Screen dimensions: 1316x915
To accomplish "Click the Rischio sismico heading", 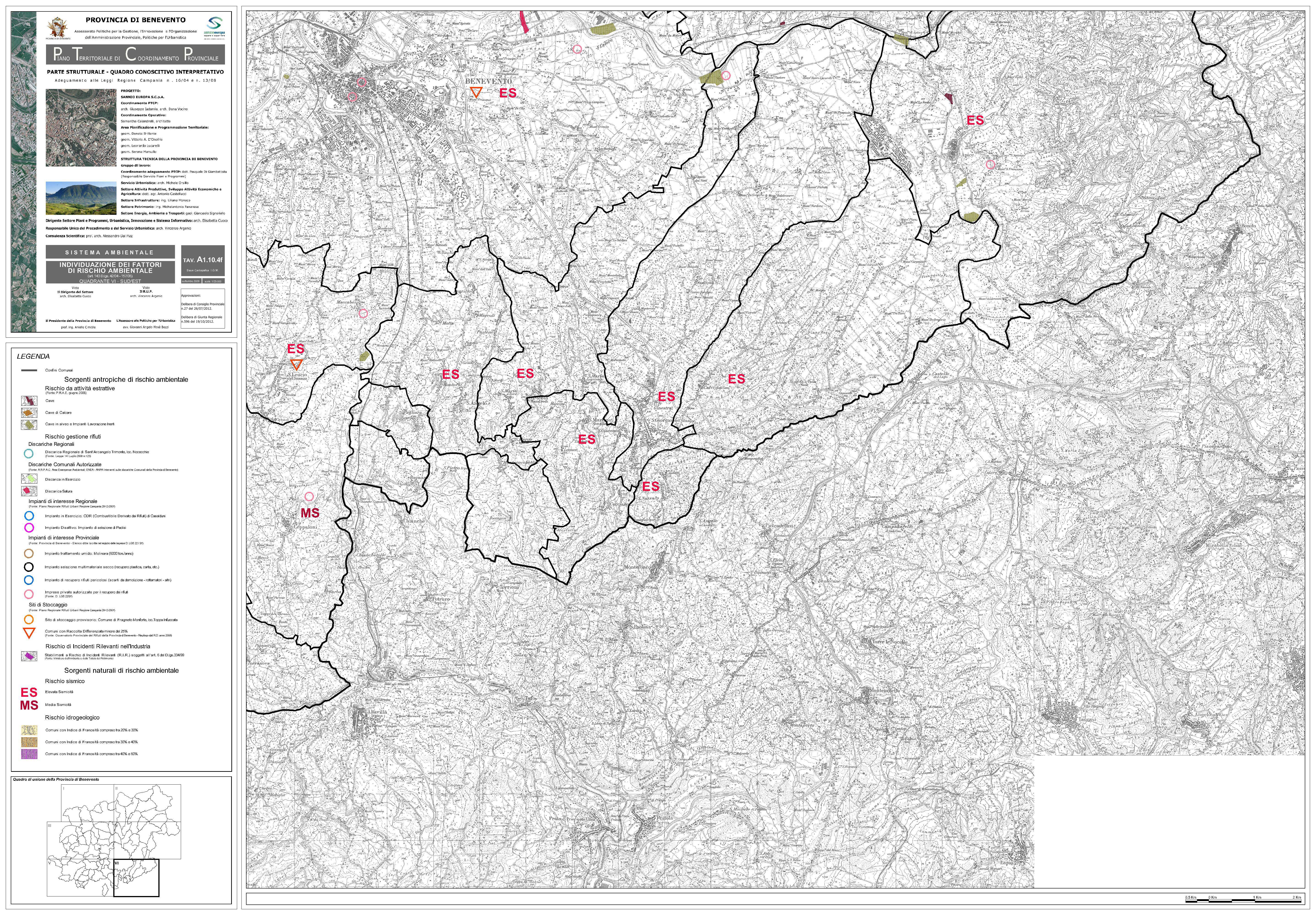I will [65, 681].
